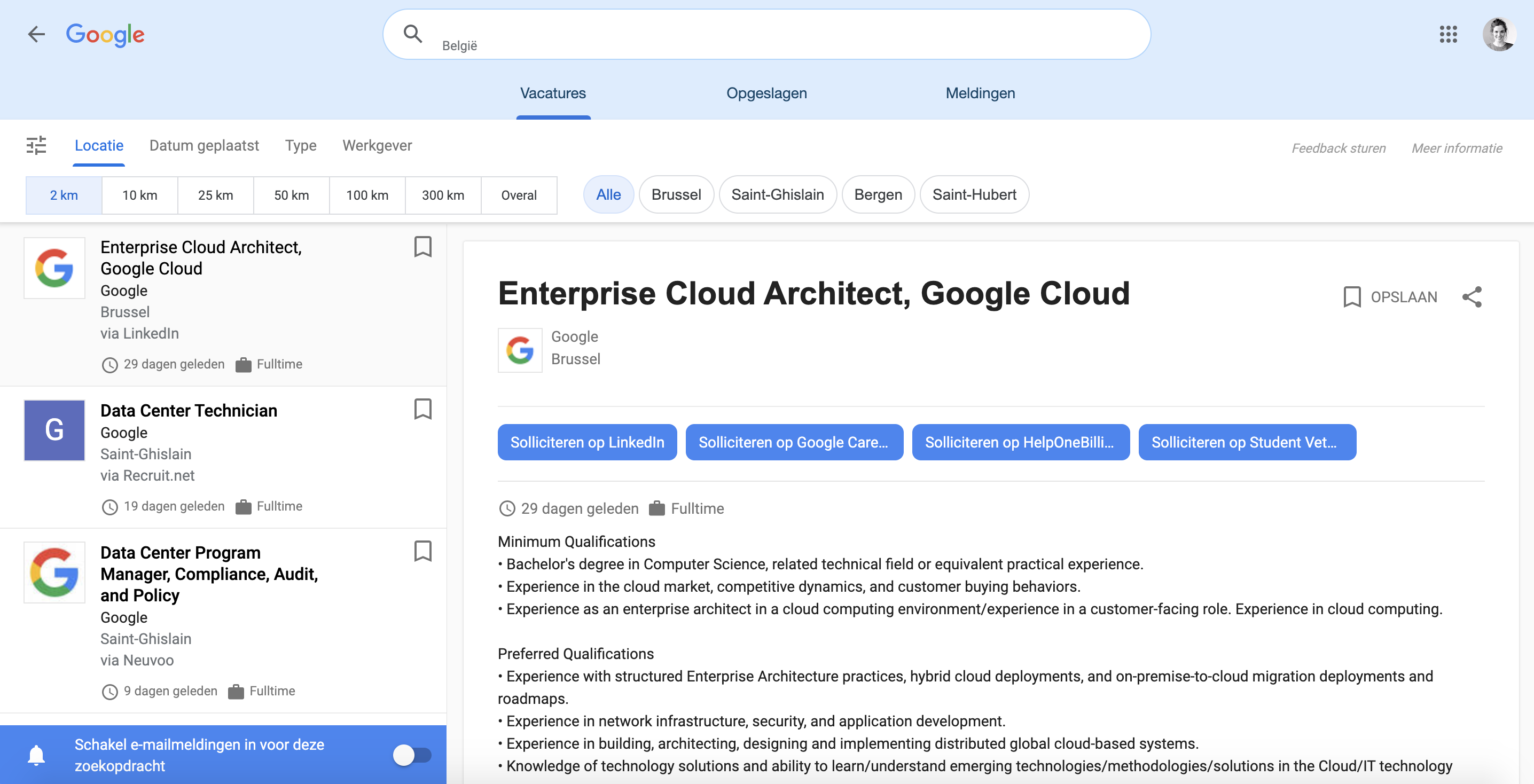
Task: Open the Feedback sturen link
Action: tap(1338, 148)
